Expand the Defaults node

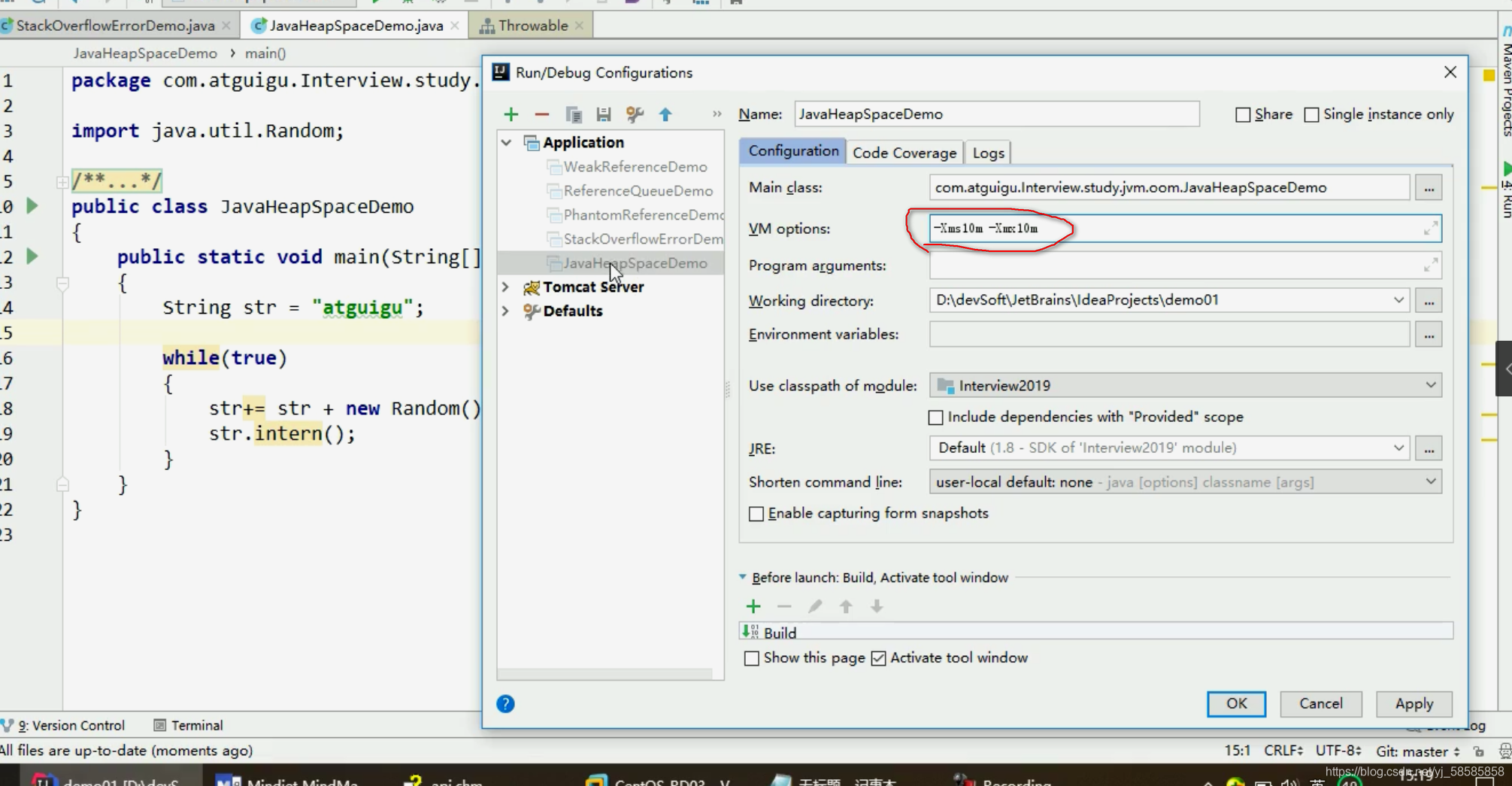point(506,311)
